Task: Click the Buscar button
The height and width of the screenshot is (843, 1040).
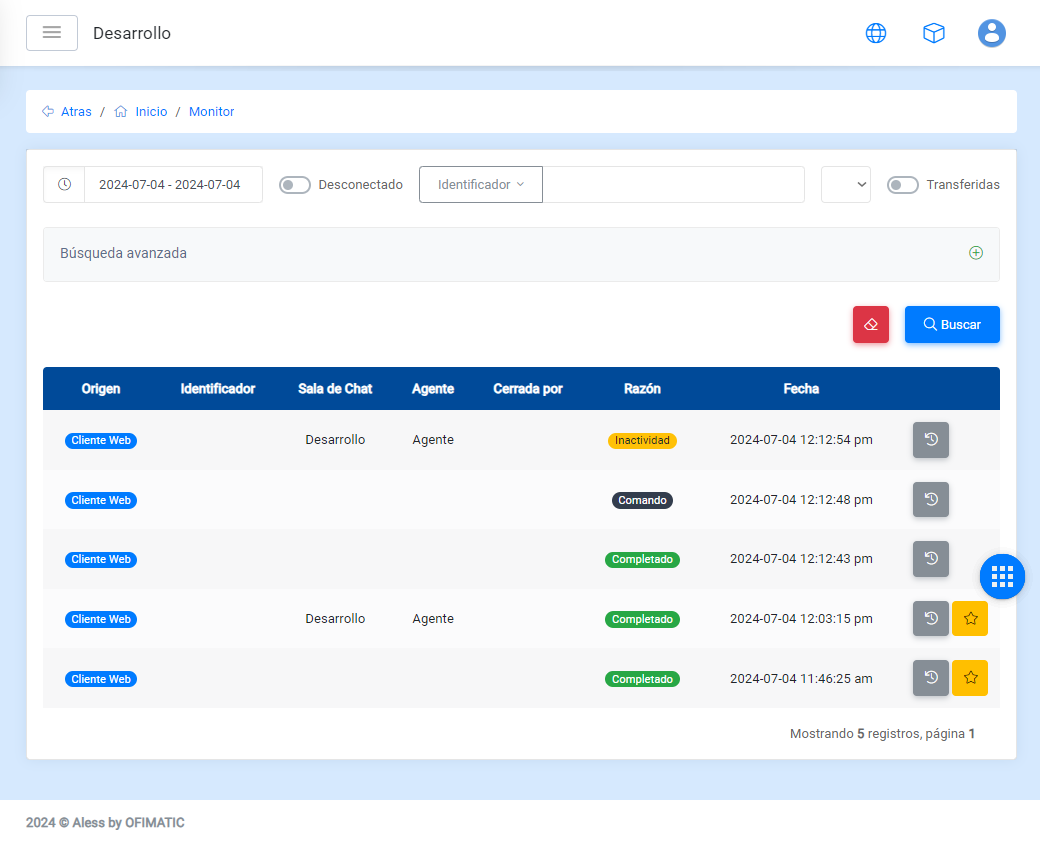Action: 952,325
